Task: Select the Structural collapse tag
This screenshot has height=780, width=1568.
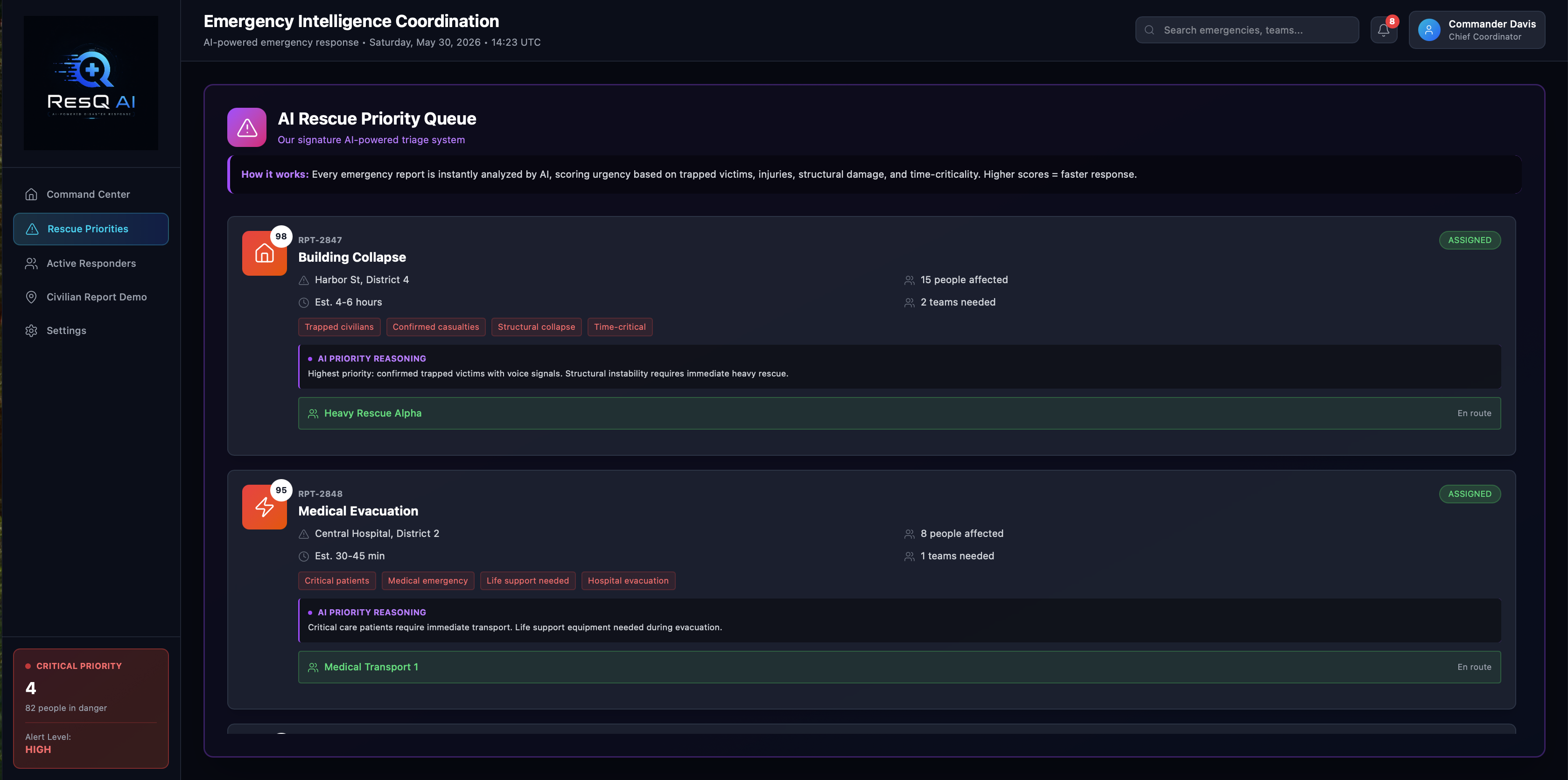Action: [536, 327]
